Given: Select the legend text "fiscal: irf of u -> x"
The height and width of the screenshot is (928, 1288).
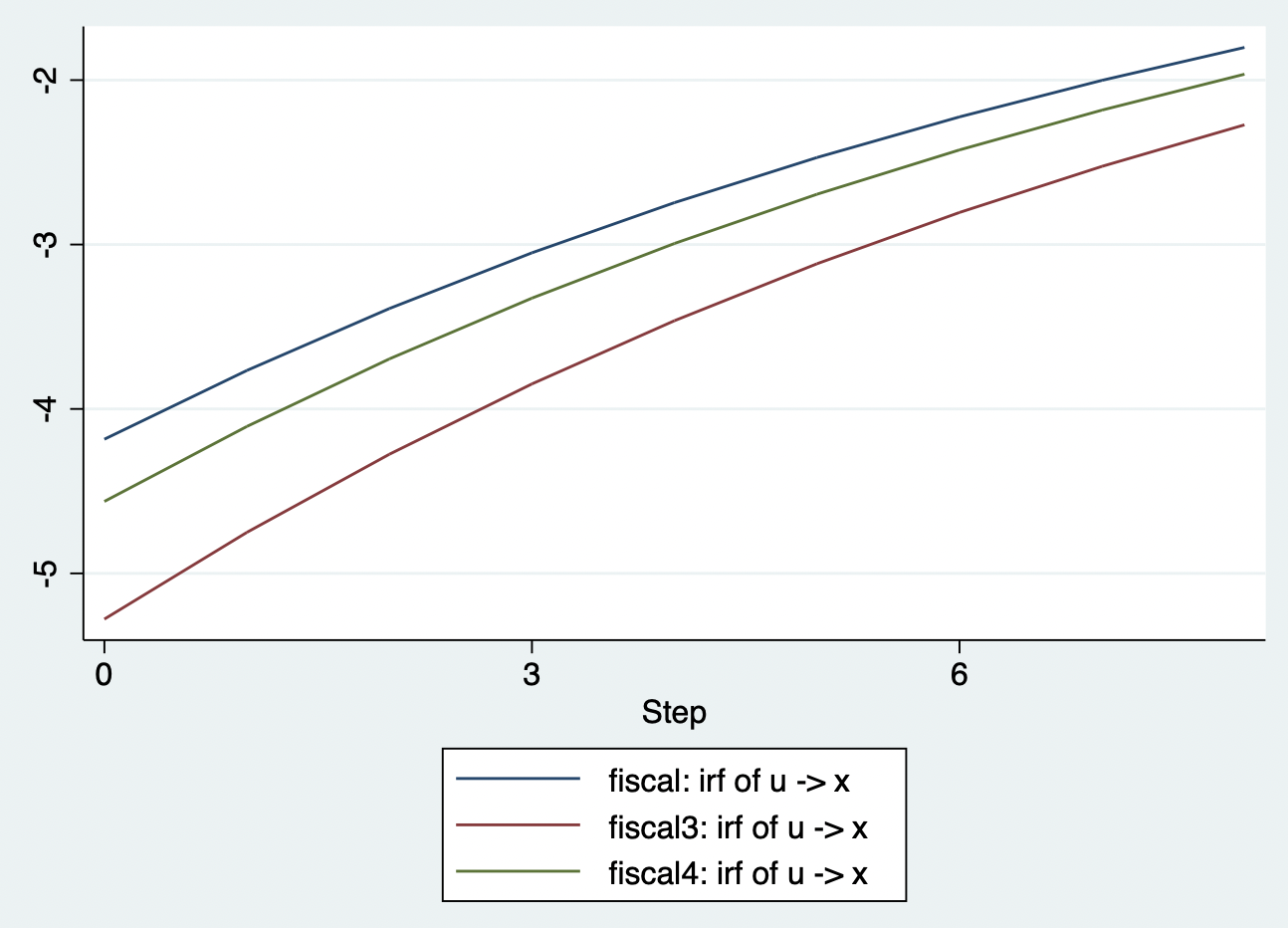Looking at the screenshot, I should pos(729,782).
